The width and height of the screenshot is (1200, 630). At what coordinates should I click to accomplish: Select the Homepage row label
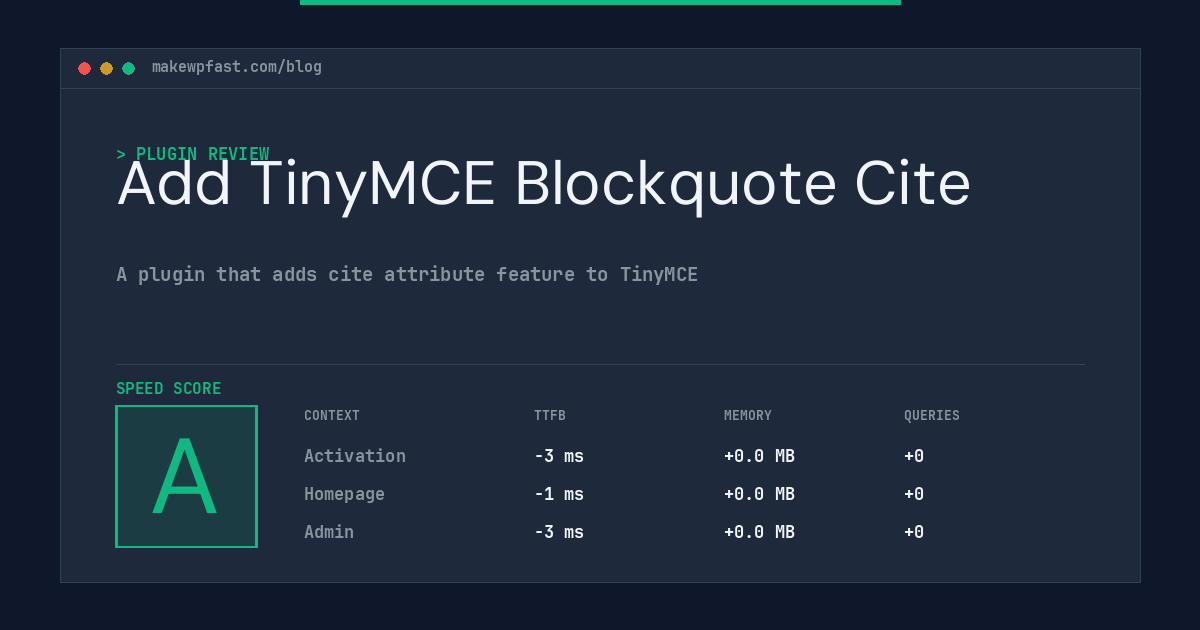click(344, 494)
